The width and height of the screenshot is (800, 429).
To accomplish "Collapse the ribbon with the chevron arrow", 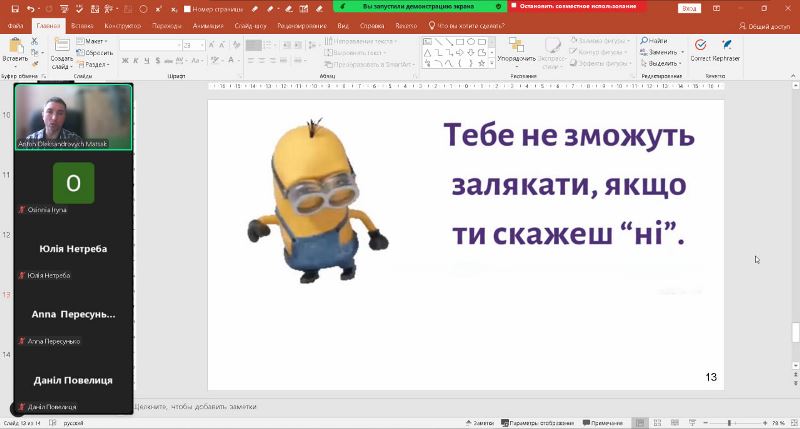I will point(793,76).
